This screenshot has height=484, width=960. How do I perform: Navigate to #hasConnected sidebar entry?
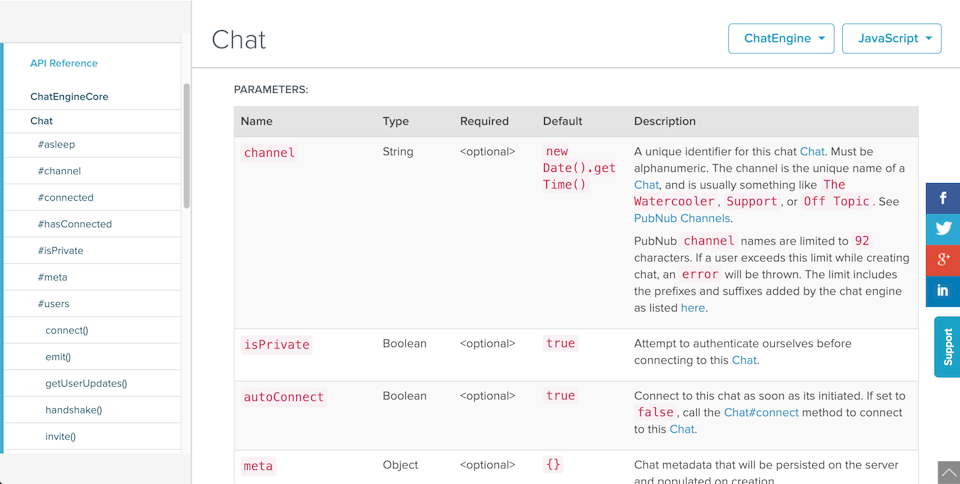coord(75,224)
